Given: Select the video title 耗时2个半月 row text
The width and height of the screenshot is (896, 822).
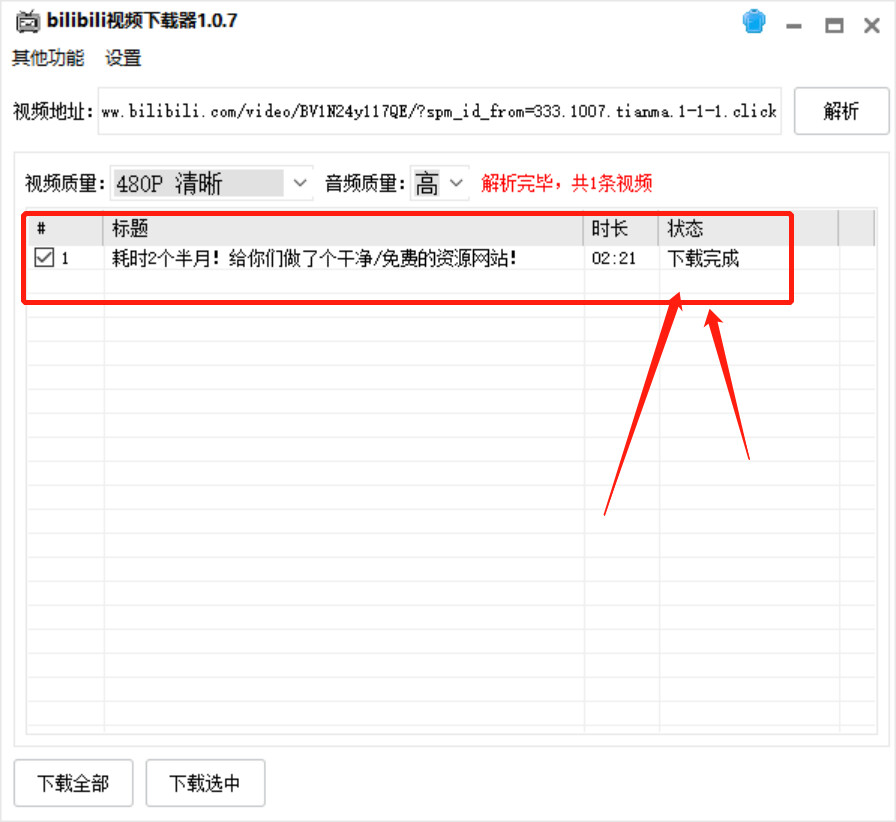Looking at the screenshot, I should (314, 258).
